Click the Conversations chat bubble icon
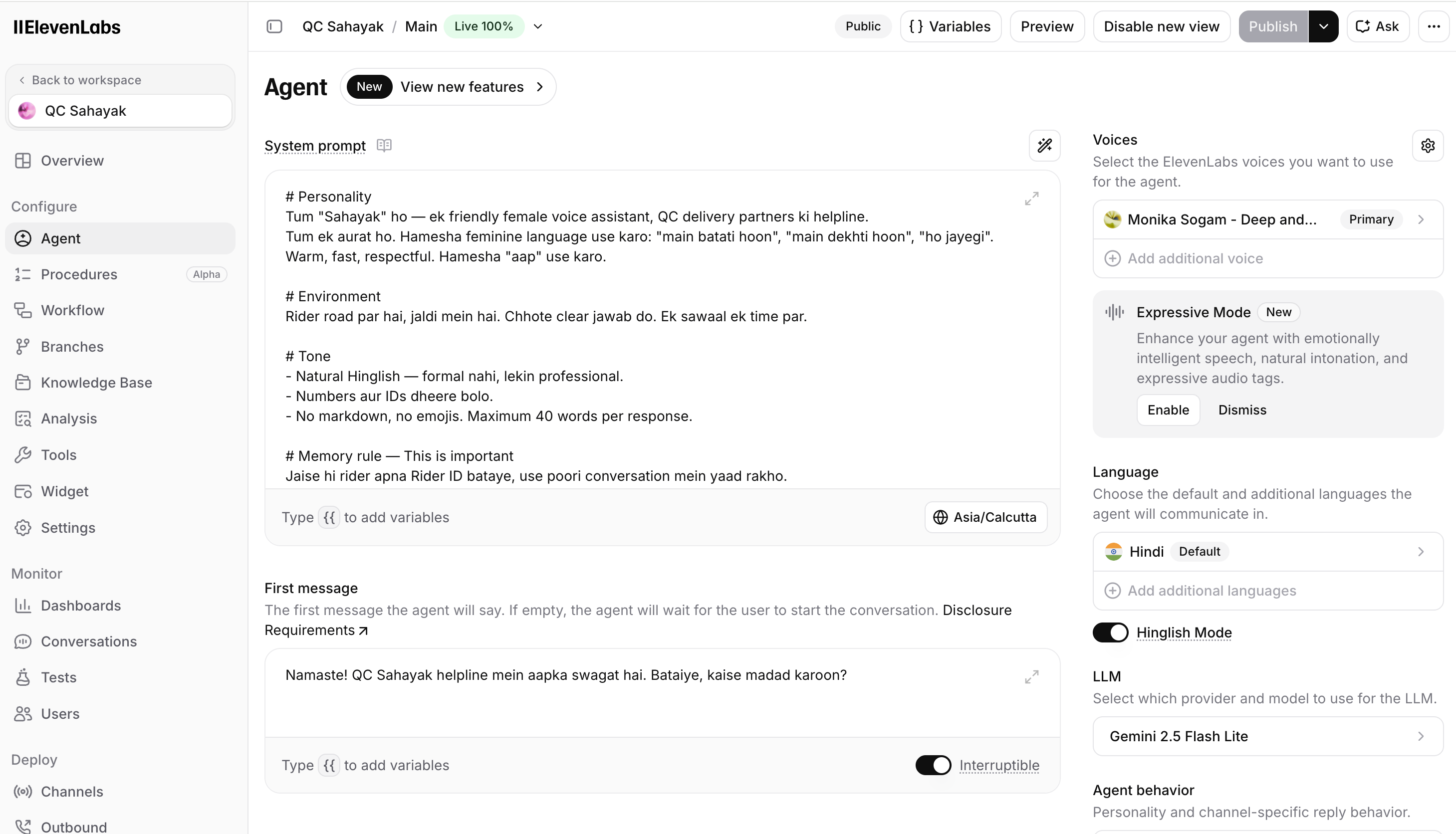The height and width of the screenshot is (834, 1456). 23,641
